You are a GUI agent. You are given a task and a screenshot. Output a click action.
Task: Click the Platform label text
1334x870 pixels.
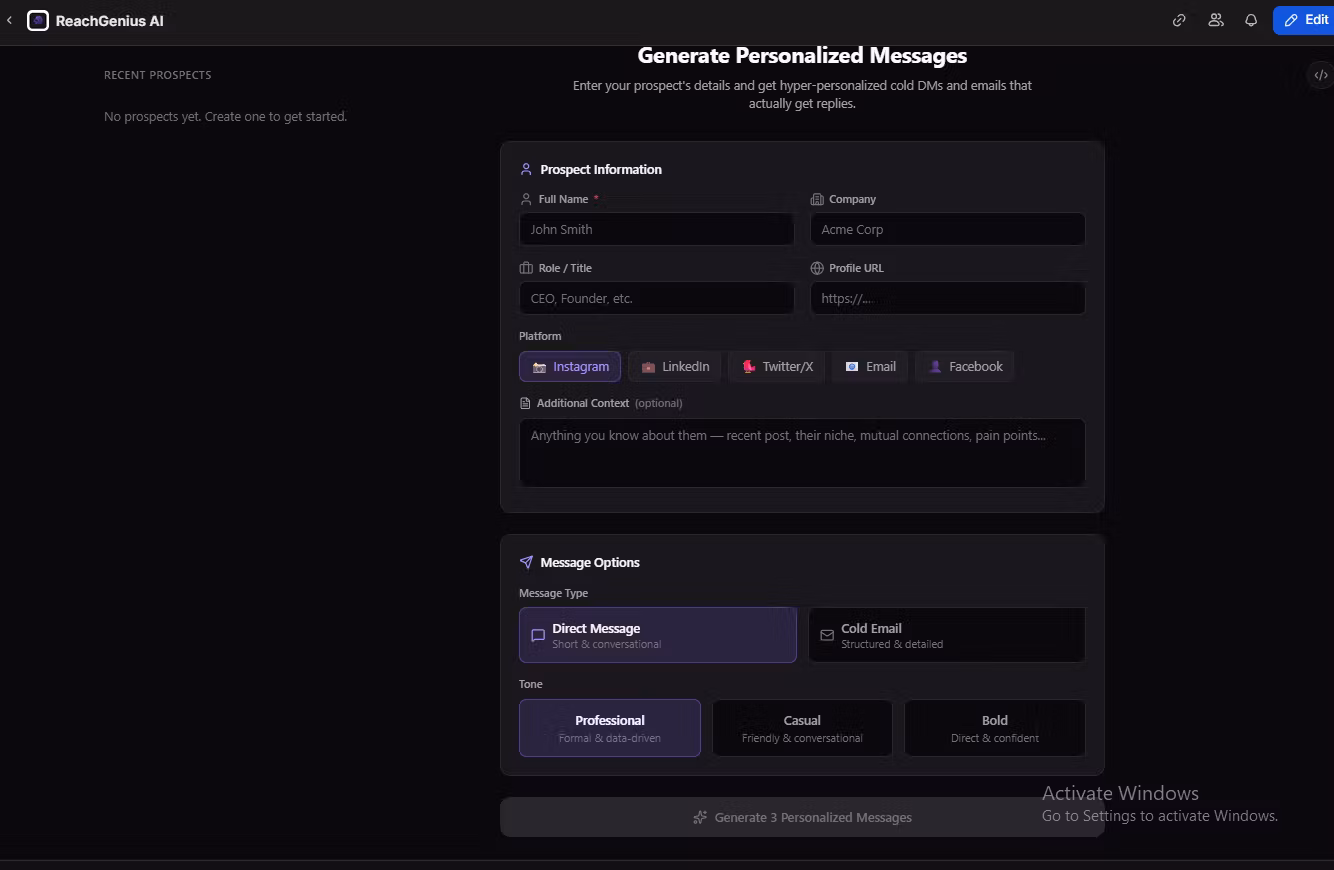pyautogui.click(x=540, y=336)
